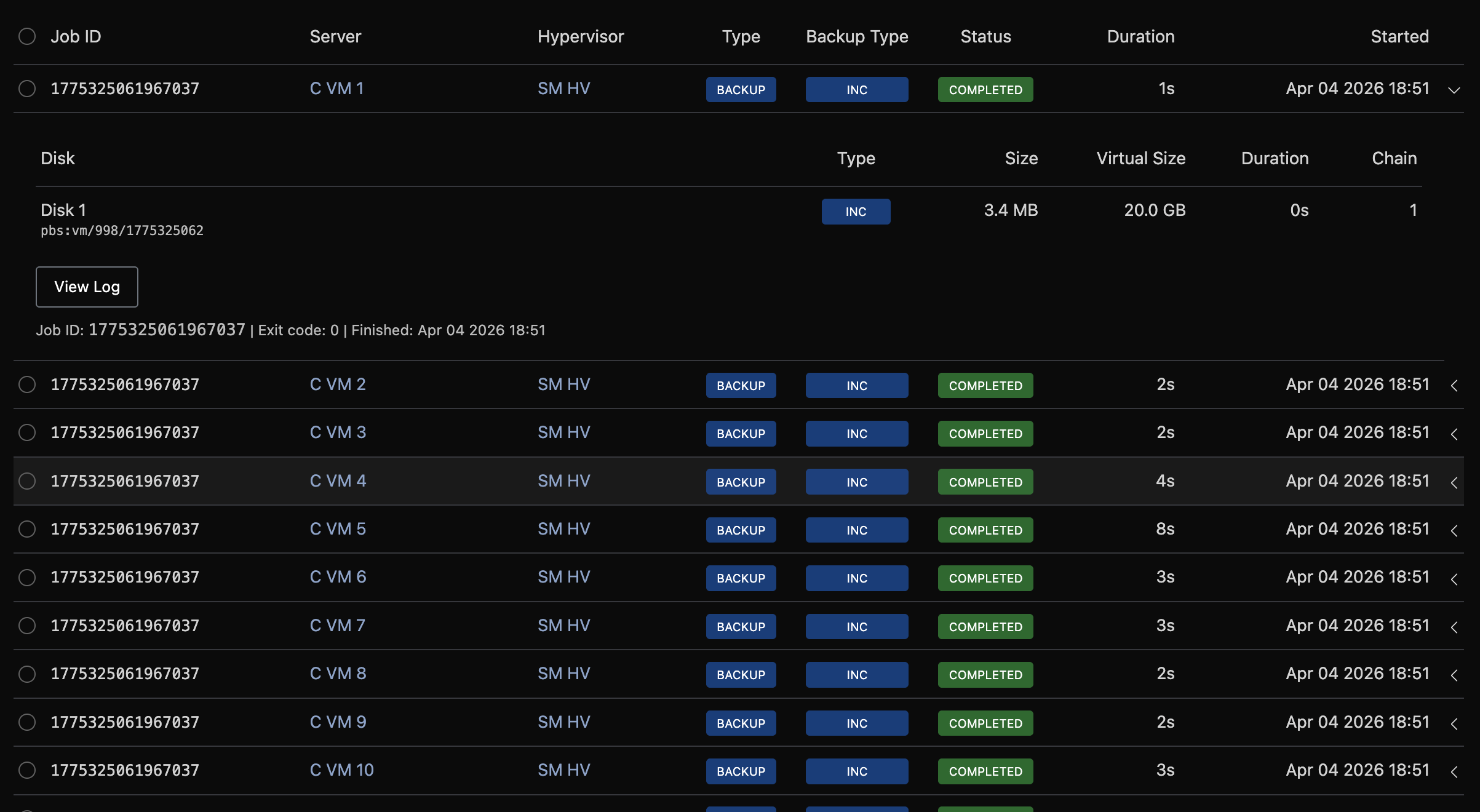Open the C VM 3 server link
The height and width of the screenshot is (812, 1480).
338,432
